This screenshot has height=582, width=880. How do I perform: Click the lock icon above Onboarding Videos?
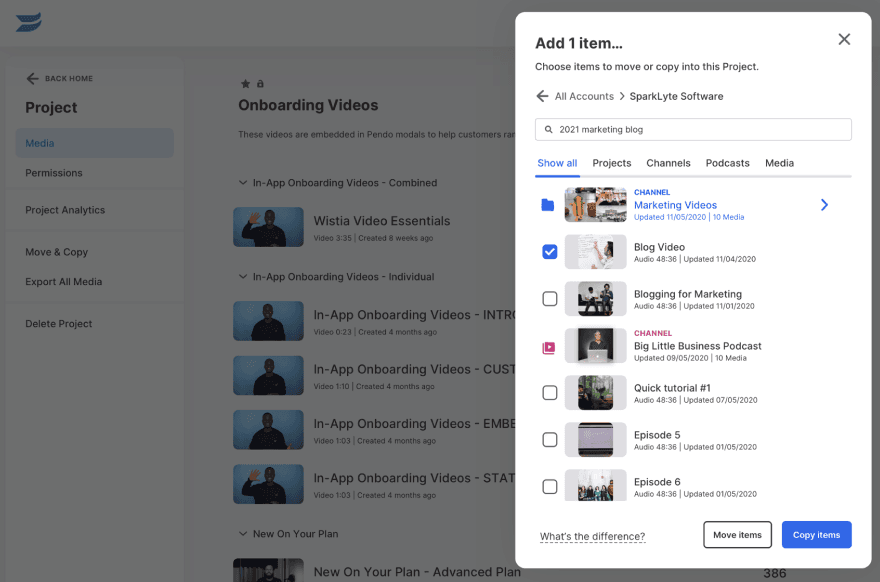tap(260, 84)
